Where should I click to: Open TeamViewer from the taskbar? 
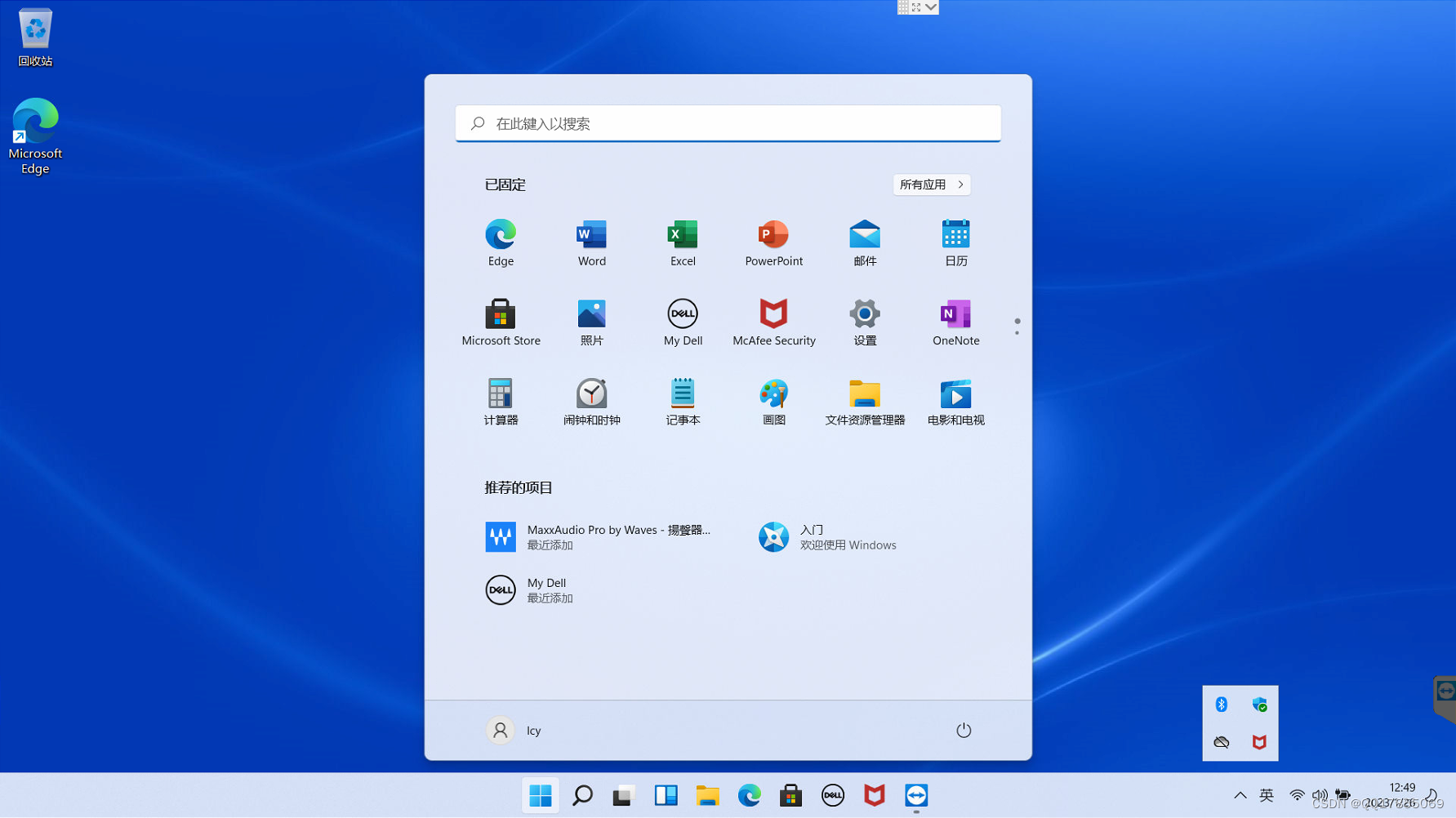point(915,795)
